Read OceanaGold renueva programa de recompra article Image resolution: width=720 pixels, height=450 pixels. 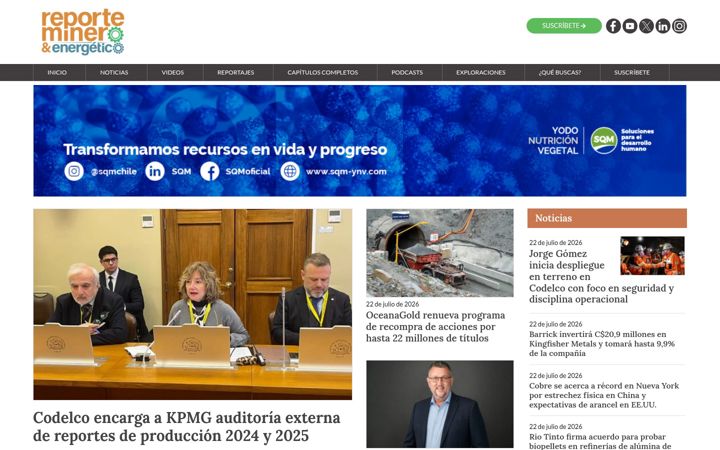(435, 326)
